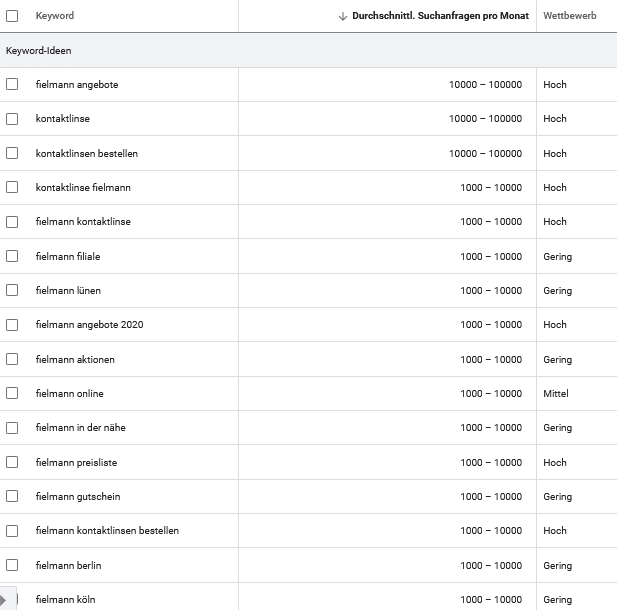This screenshot has width=620, height=615.
Task: Select the fielmann kontaktlinse checkbox
Action: coord(12,221)
